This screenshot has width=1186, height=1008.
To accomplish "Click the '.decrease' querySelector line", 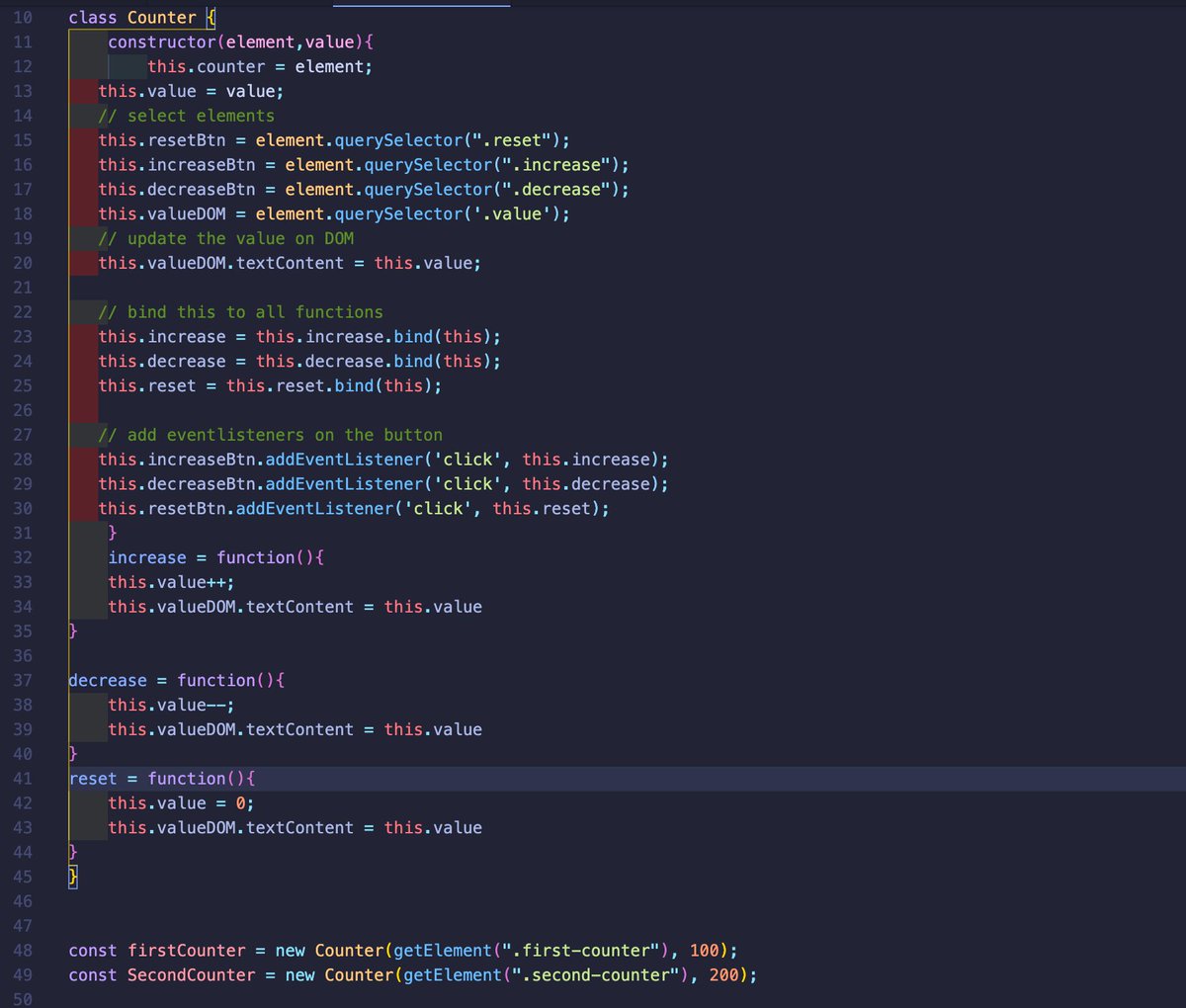I will (364, 190).
